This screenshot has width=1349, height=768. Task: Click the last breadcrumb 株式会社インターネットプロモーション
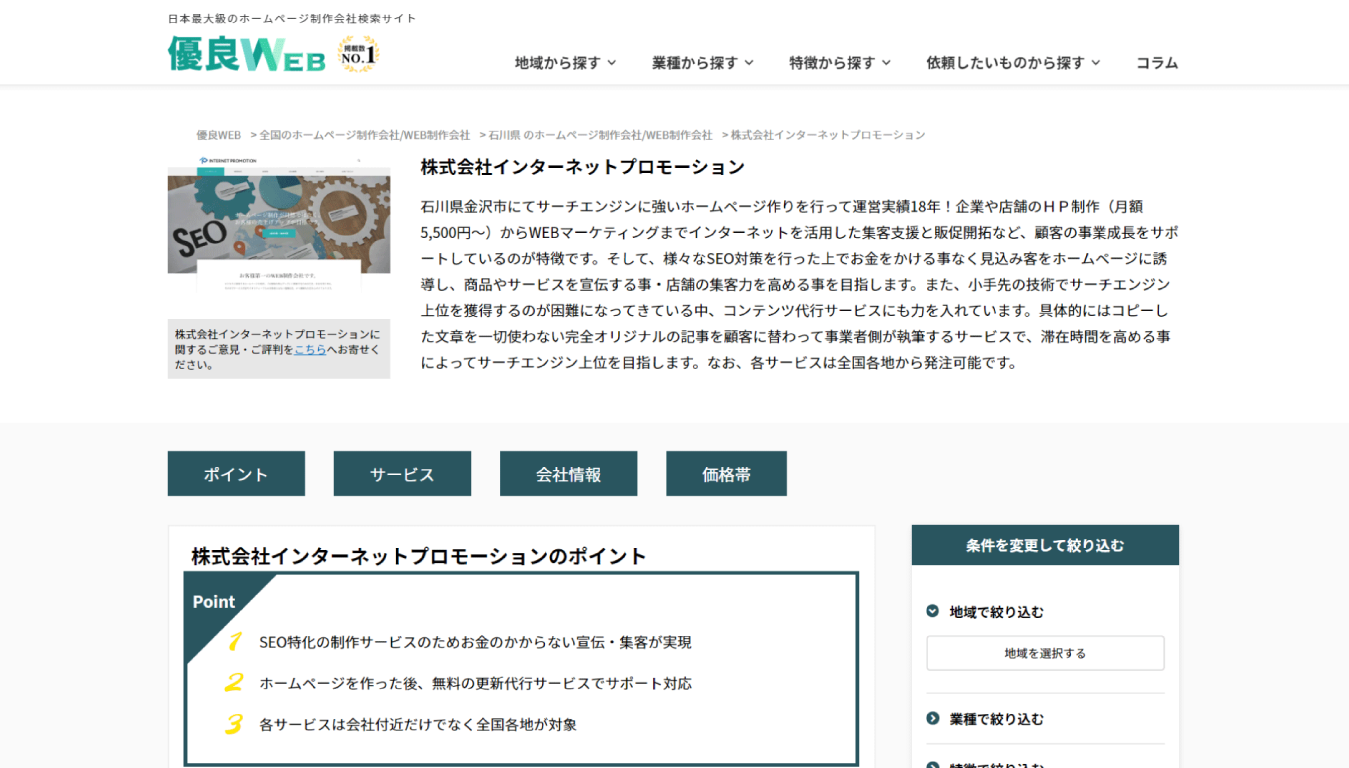pos(828,135)
